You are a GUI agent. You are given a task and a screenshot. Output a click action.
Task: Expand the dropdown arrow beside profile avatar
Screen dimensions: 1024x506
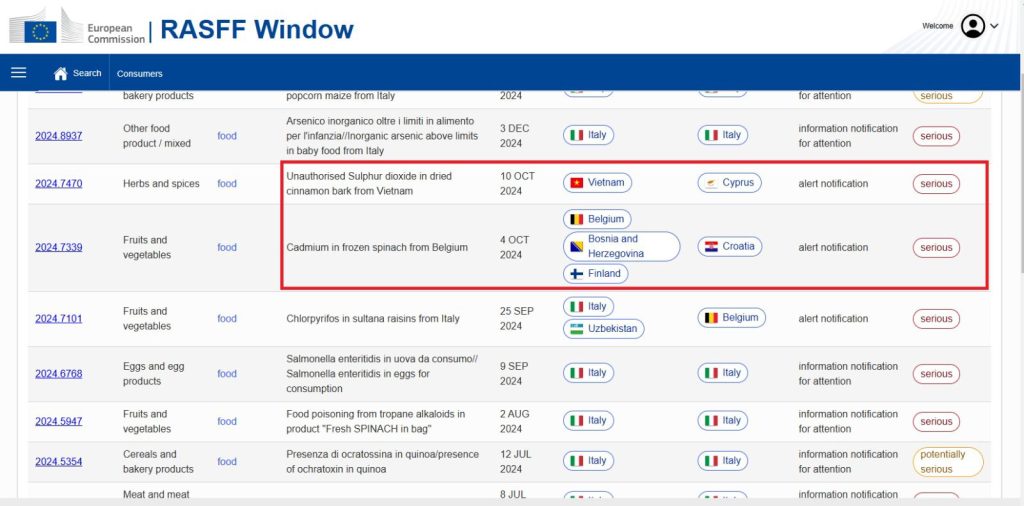[x=994, y=27]
